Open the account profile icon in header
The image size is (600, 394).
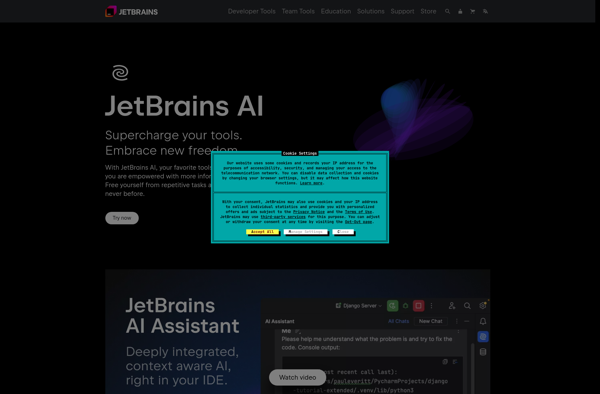coord(460,11)
